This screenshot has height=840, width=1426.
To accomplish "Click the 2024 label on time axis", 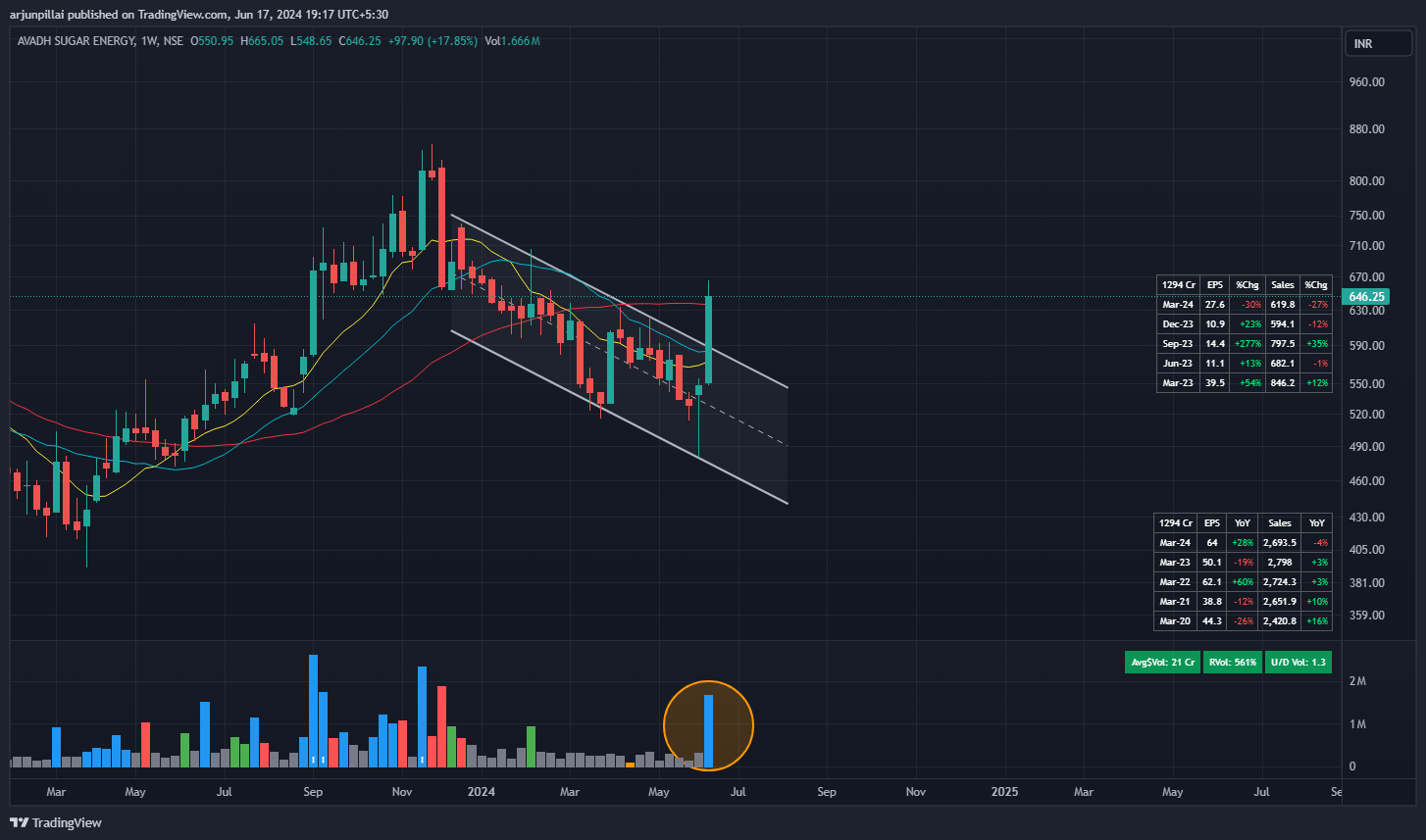I will click(x=481, y=791).
